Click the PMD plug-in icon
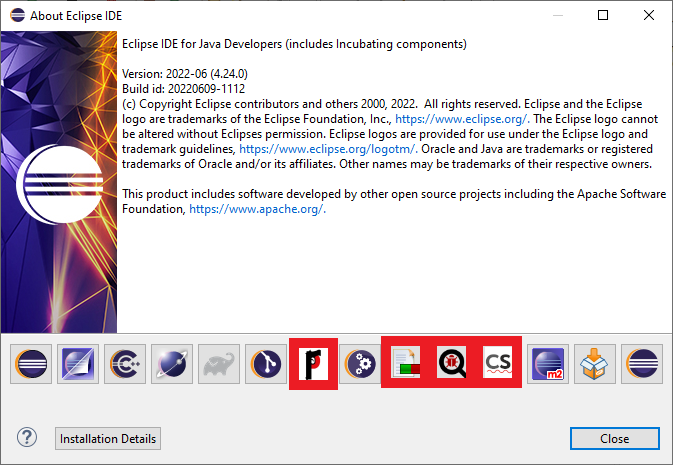 tap(313, 364)
